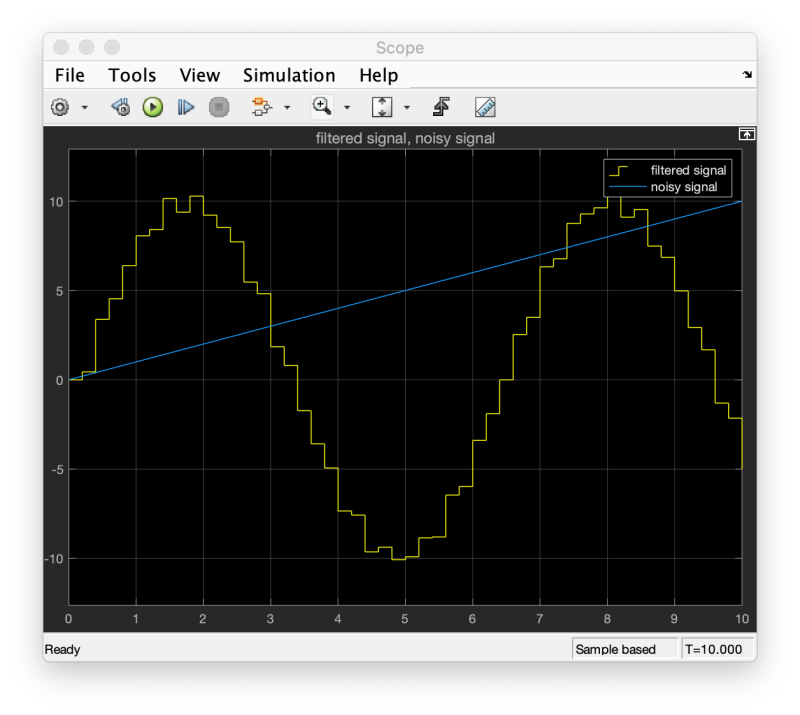Expand dropdown beside highlight block icon
Screen dimensions: 800x715
click(287, 108)
